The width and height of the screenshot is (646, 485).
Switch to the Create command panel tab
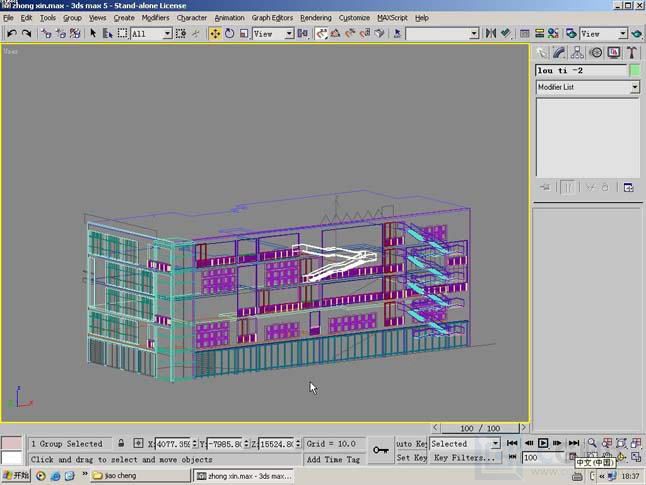click(x=541, y=53)
